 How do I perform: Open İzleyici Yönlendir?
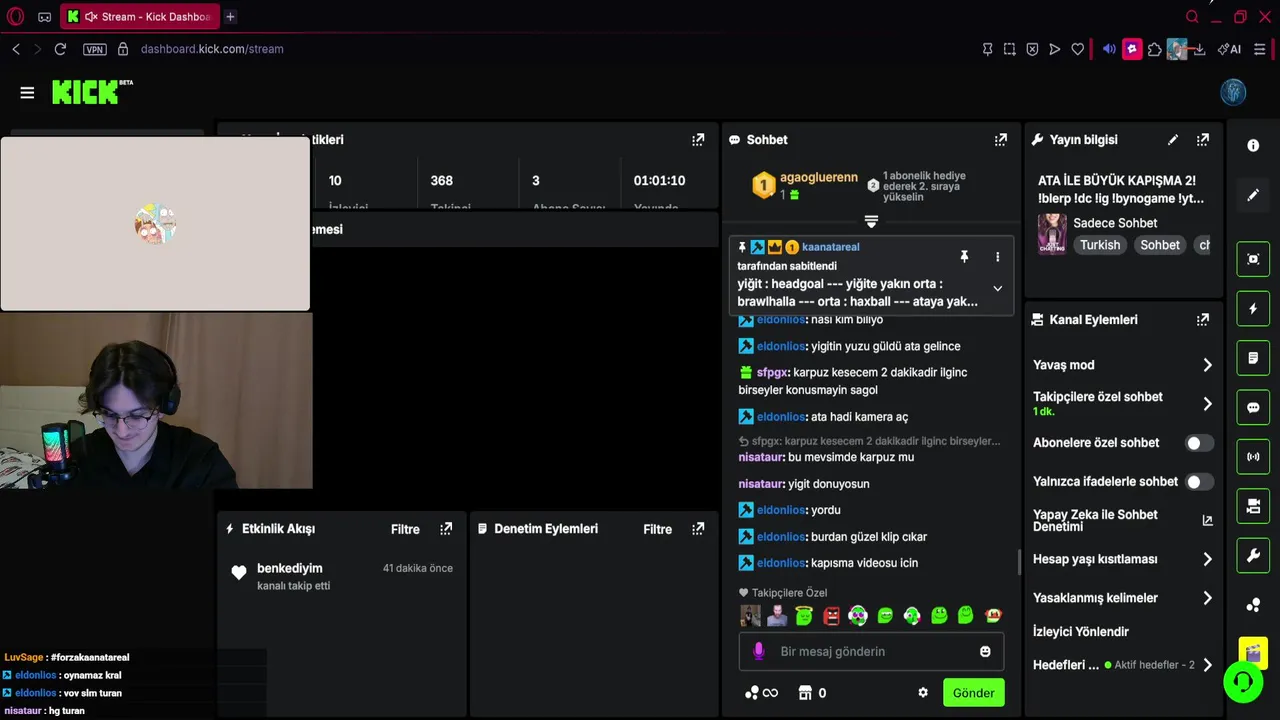(x=1081, y=632)
